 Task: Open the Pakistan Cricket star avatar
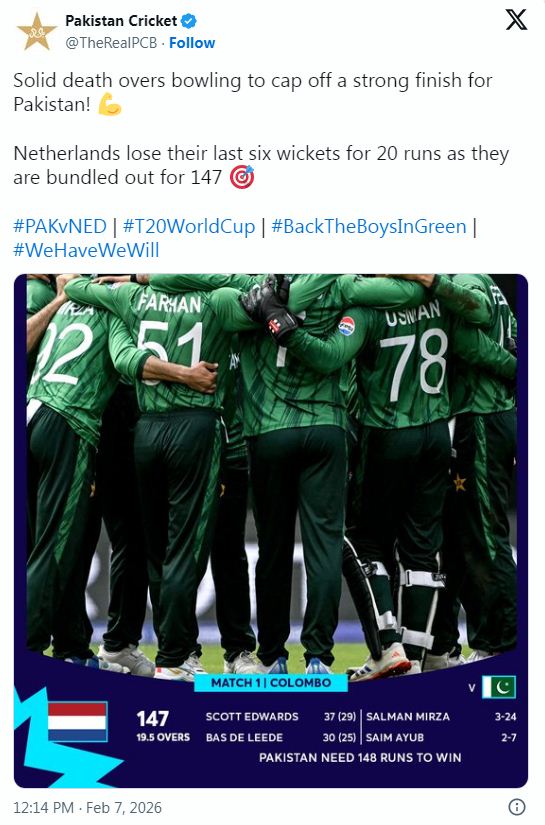tap(36, 32)
